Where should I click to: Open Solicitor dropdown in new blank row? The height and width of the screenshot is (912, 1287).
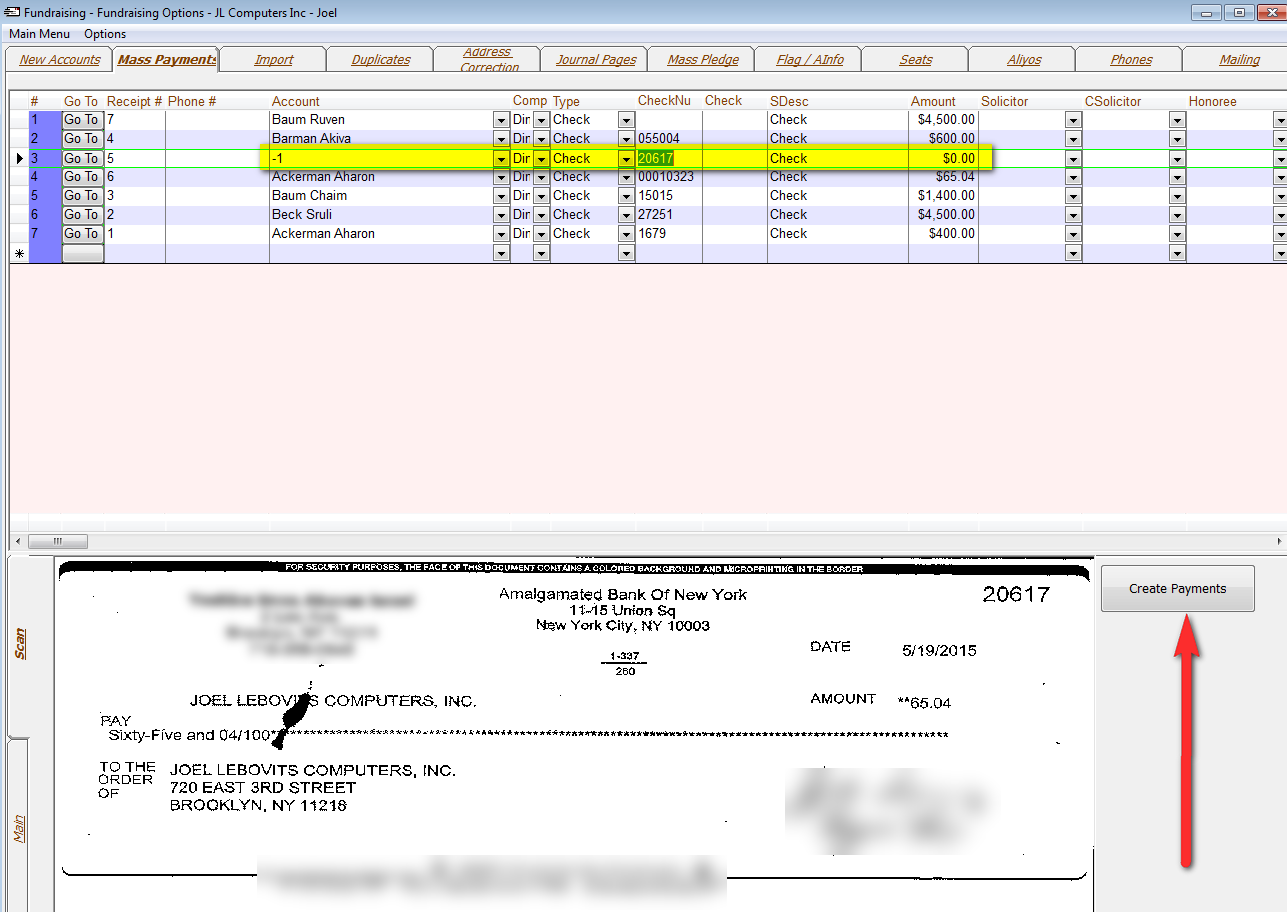1073,254
